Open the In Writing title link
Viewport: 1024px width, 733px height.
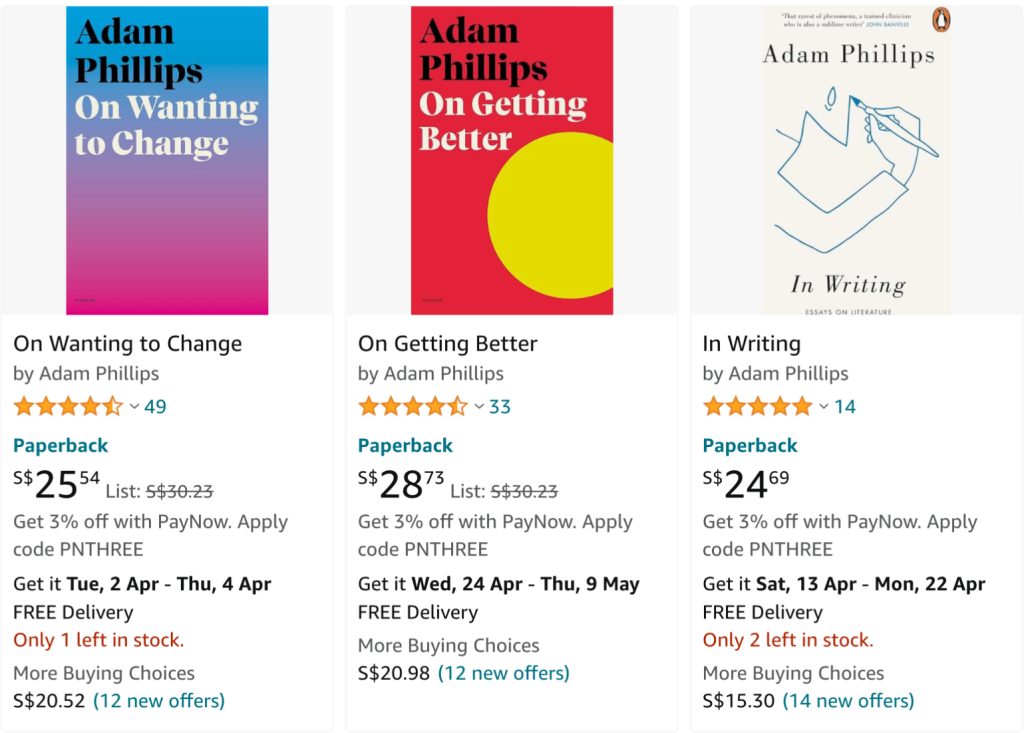(x=752, y=343)
